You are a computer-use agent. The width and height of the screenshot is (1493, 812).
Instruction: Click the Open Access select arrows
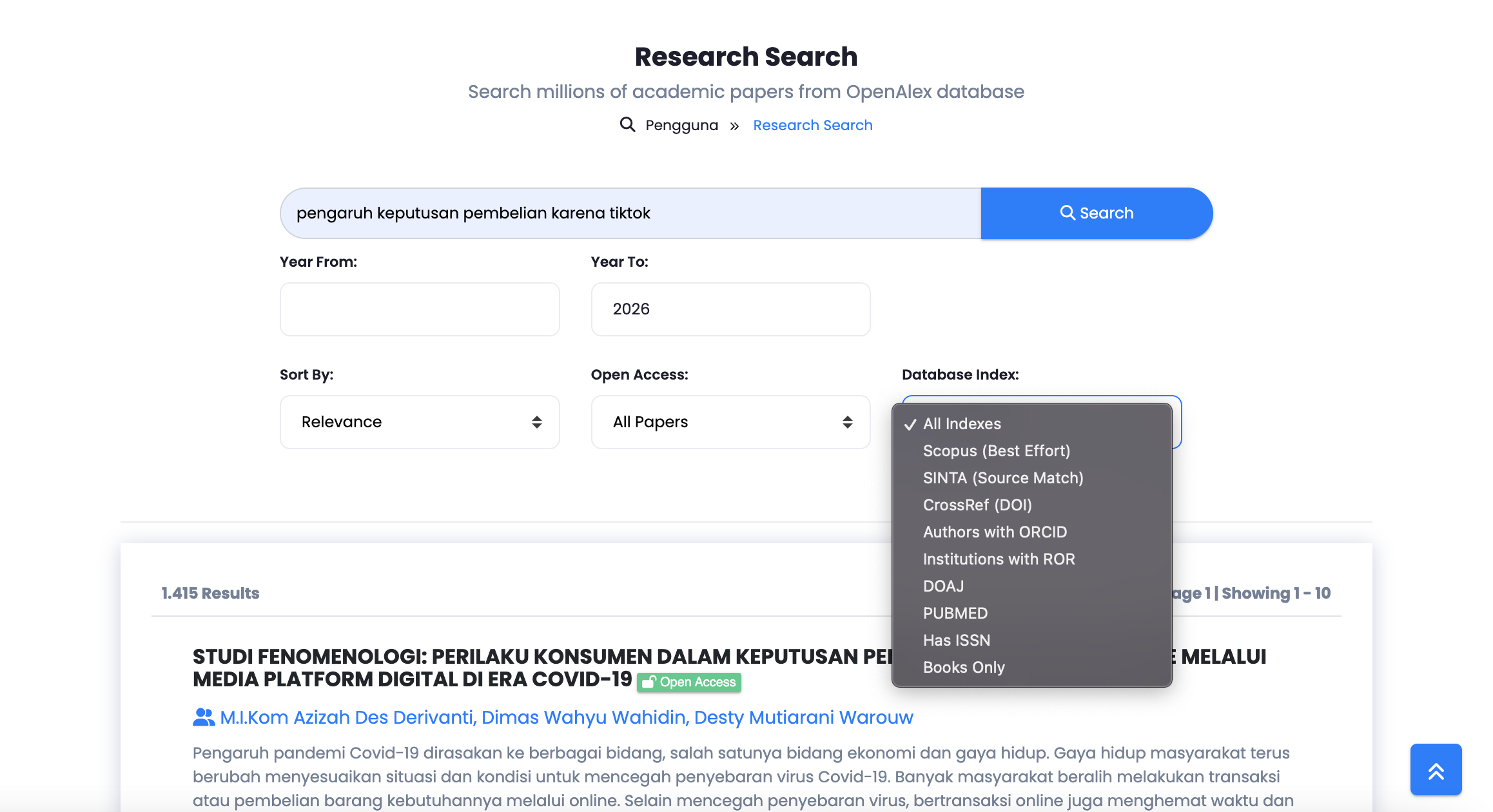click(x=847, y=422)
